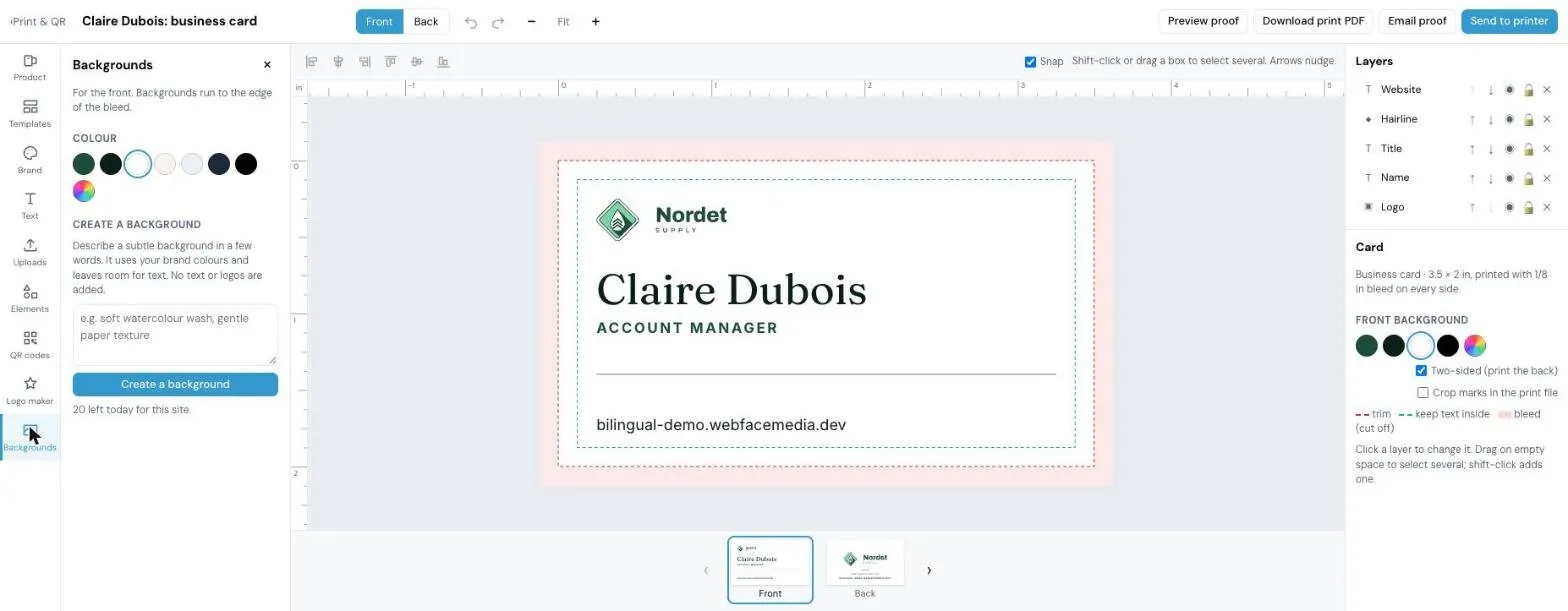Open the Templates section
The width and height of the screenshot is (1568, 611).
point(30,114)
